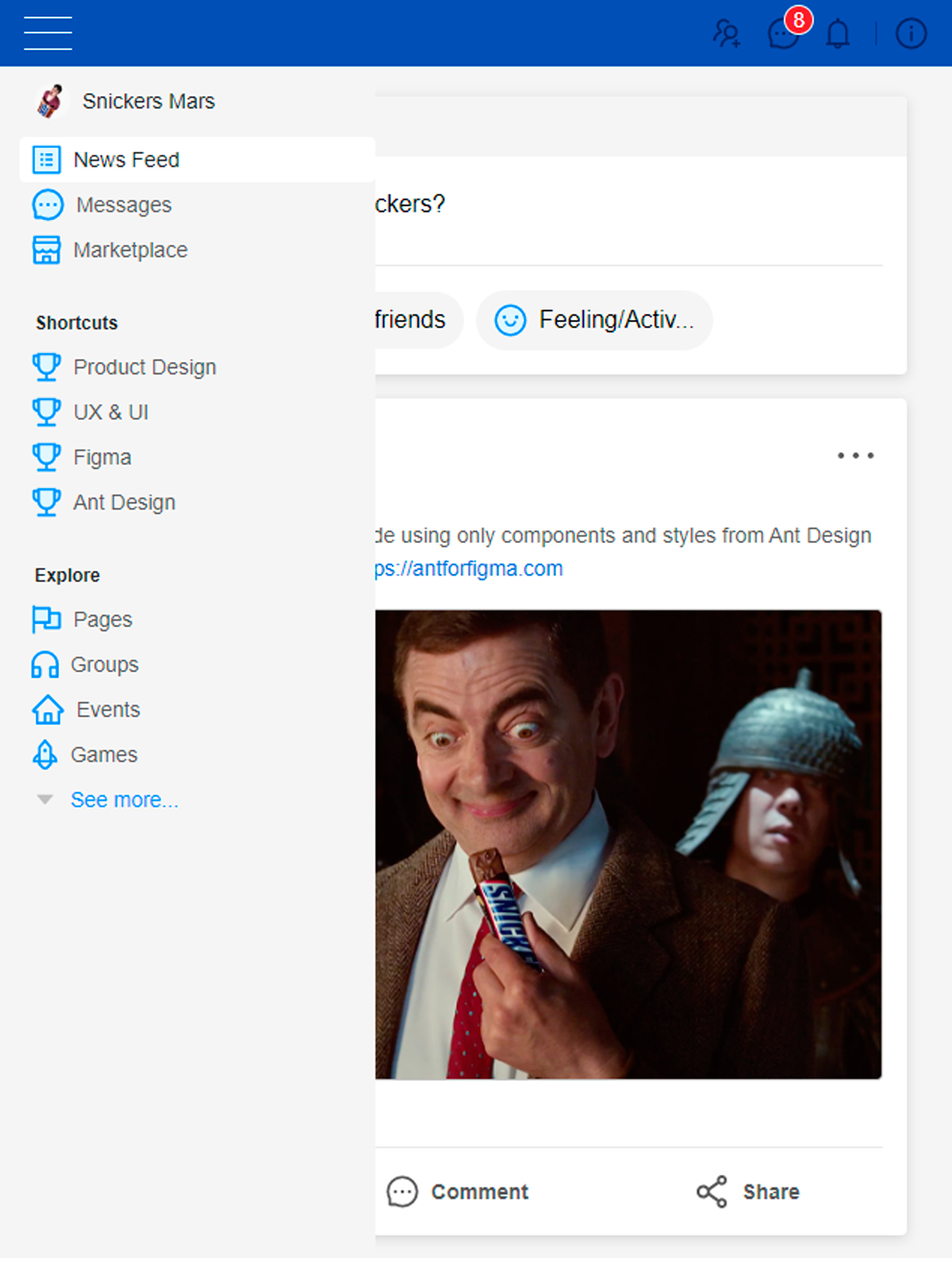The width and height of the screenshot is (952, 1270).
Task: Click the Marketplace shop icon
Action: [46, 250]
